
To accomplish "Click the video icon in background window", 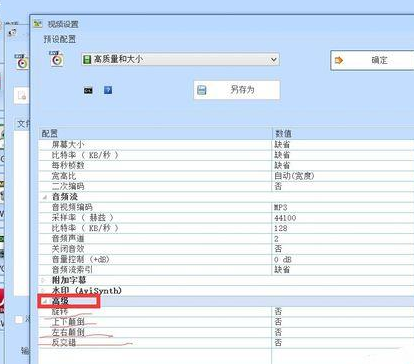I will pos(22,62).
